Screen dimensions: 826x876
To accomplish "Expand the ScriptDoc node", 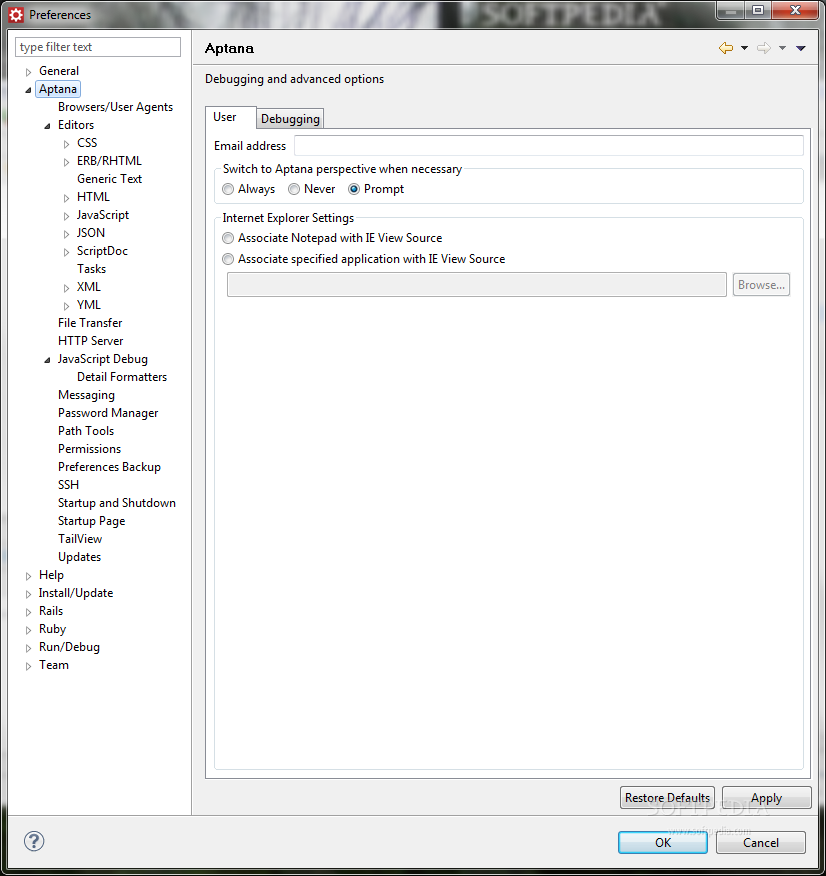I will 66,252.
